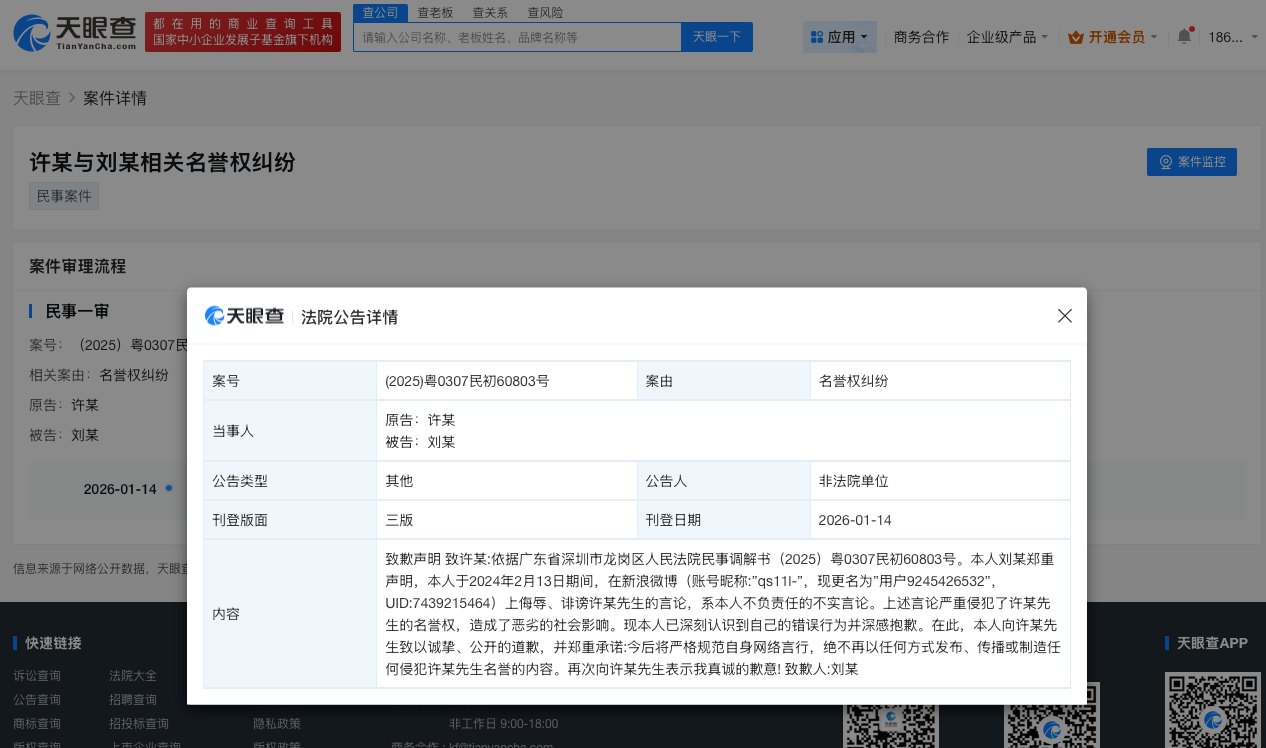Click the 天眼一下 search button
Image resolution: width=1266 pixels, height=748 pixels.
pyautogui.click(x=716, y=36)
